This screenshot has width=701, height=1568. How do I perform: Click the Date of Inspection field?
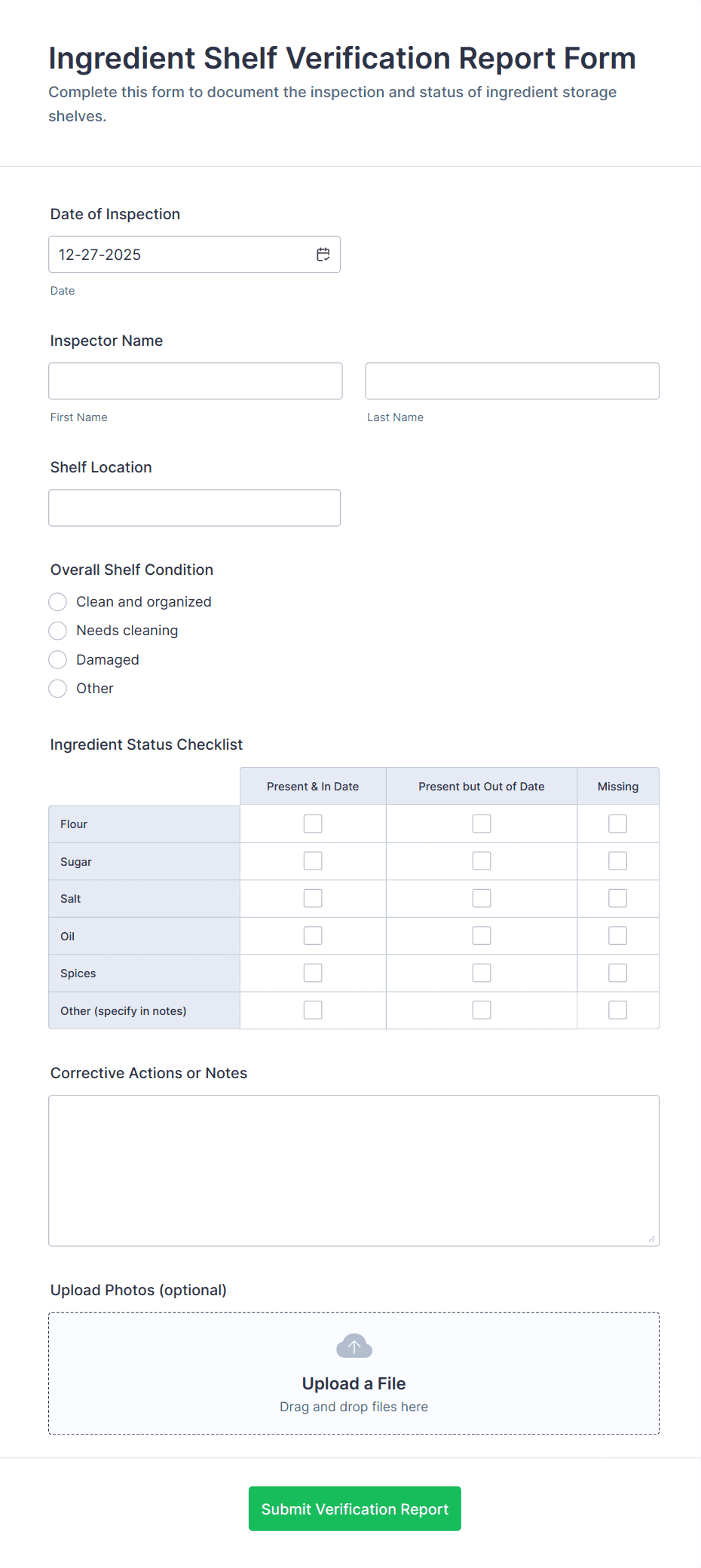181,255
